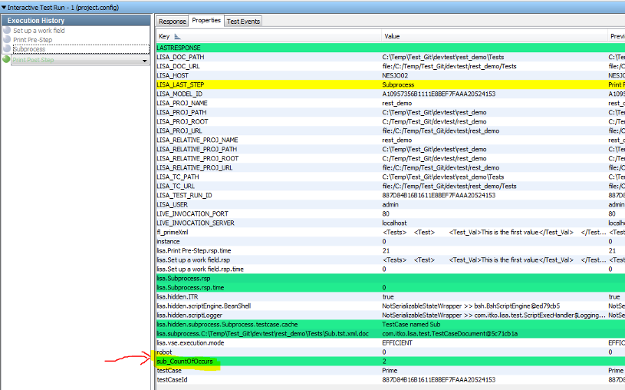Select the LISA_PROJ_URL key
The width and height of the screenshot is (625, 390).
pyautogui.click(x=179, y=131)
